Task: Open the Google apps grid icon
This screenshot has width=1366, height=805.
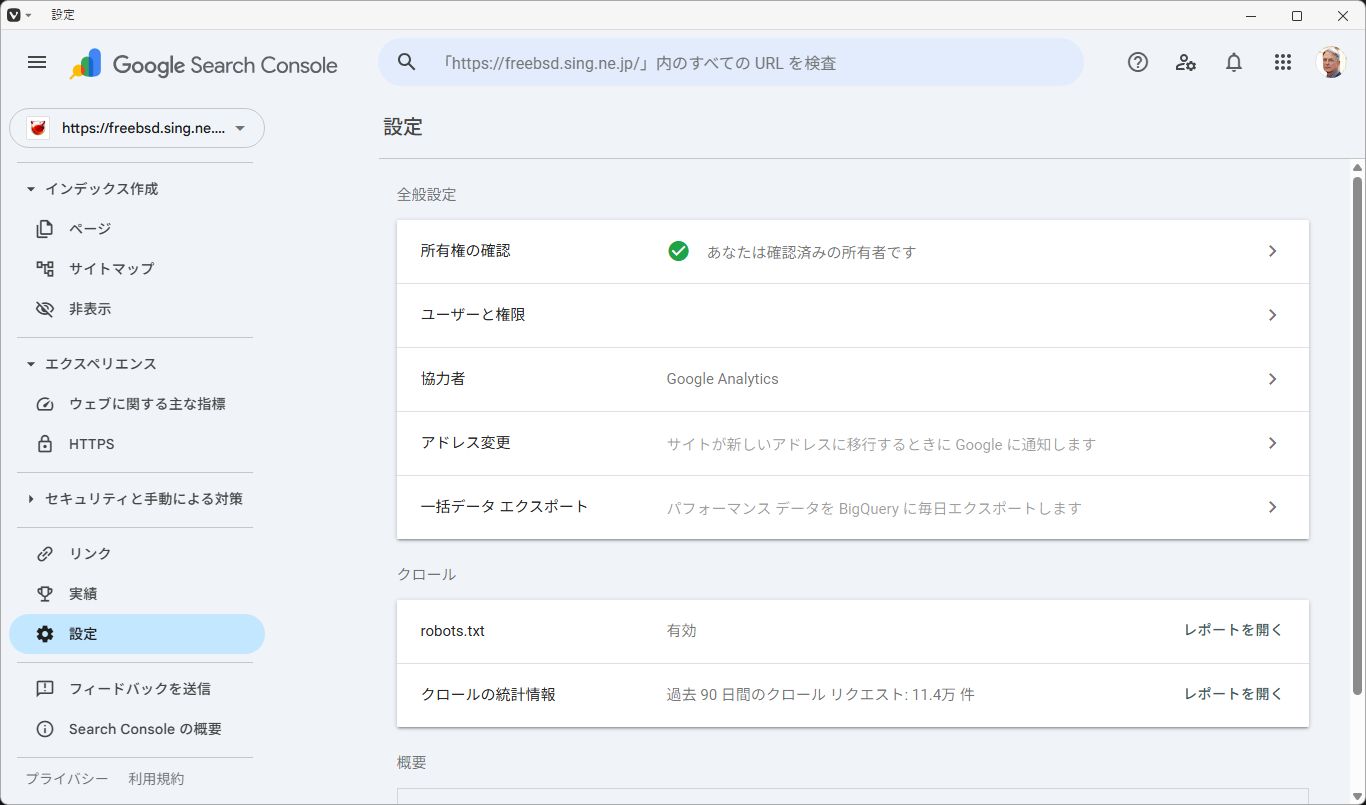Action: pyautogui.click(x=1283, y=62)
